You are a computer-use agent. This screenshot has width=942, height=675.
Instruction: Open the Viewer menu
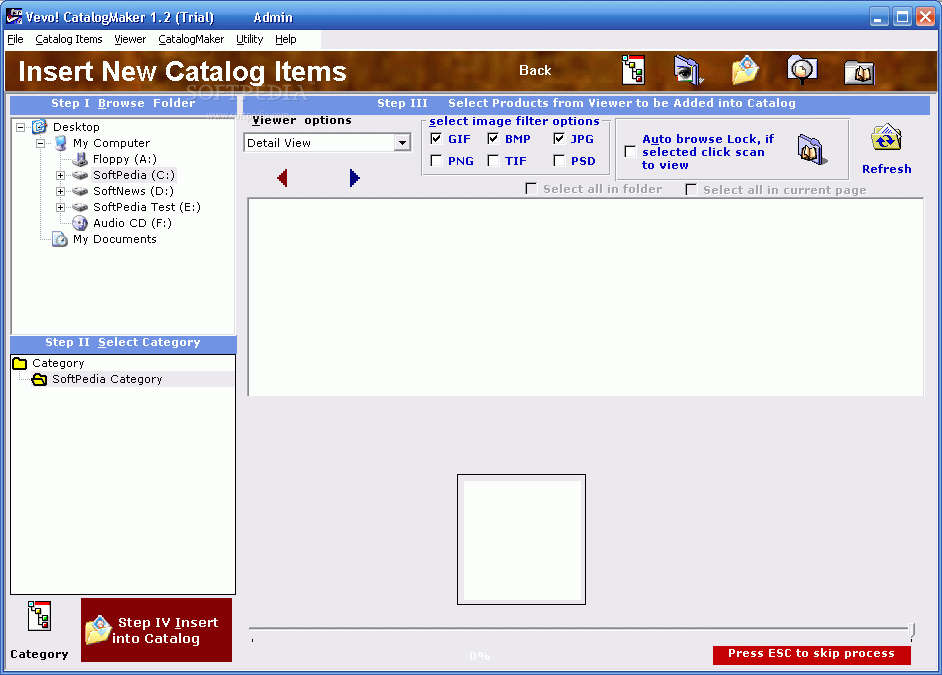(x=130, y=39)
